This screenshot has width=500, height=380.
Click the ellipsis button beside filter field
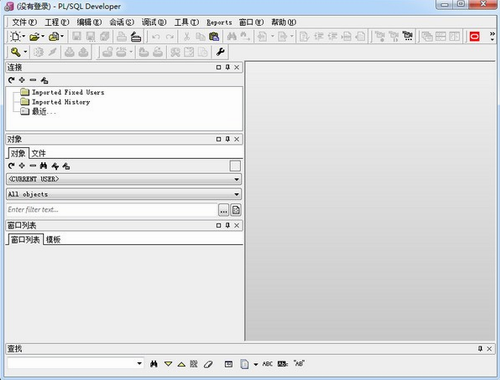[223, 210]
